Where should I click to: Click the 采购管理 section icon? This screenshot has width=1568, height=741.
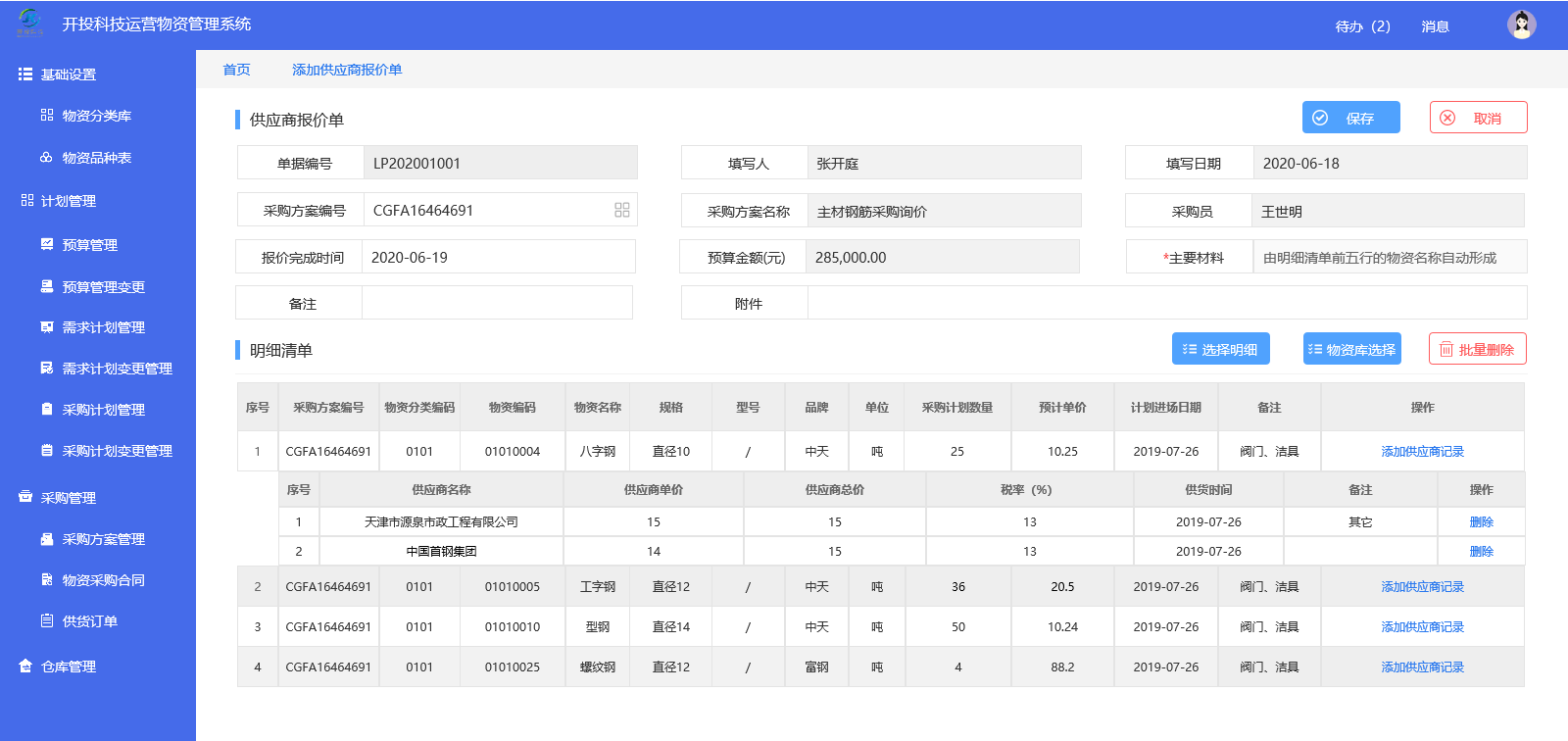(25, 497)
